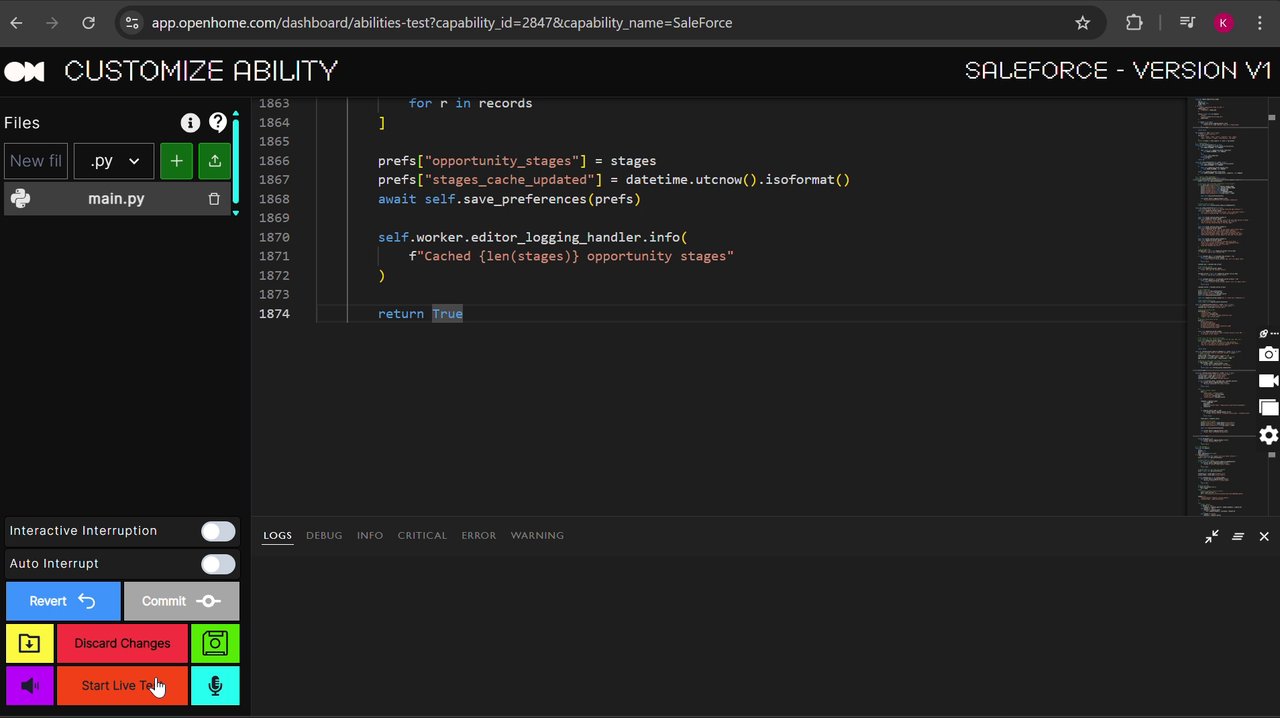
Task: Delete main.py using the trash icon
Action: click(x=214, y=199)
